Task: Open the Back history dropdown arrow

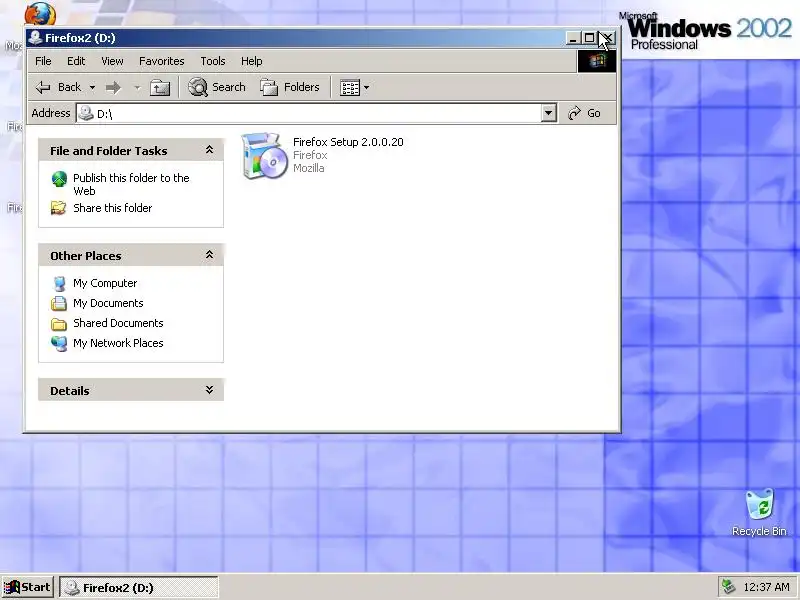Action: [x=92, y=87]
